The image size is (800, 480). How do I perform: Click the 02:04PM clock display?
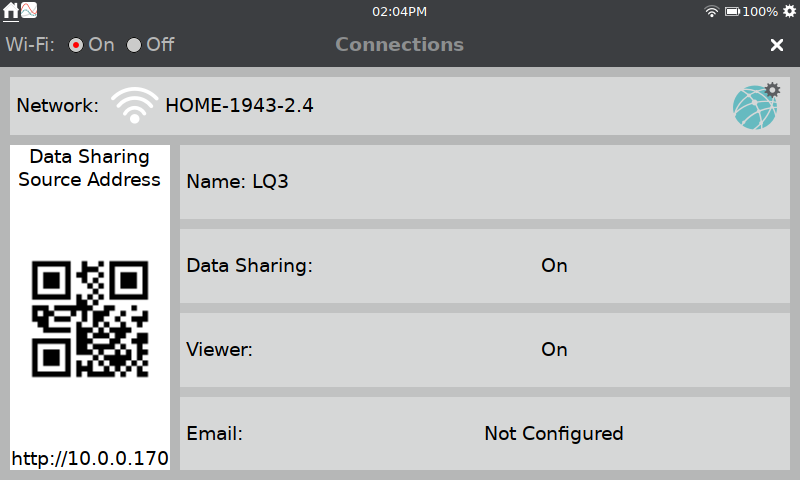click(399, 11)
